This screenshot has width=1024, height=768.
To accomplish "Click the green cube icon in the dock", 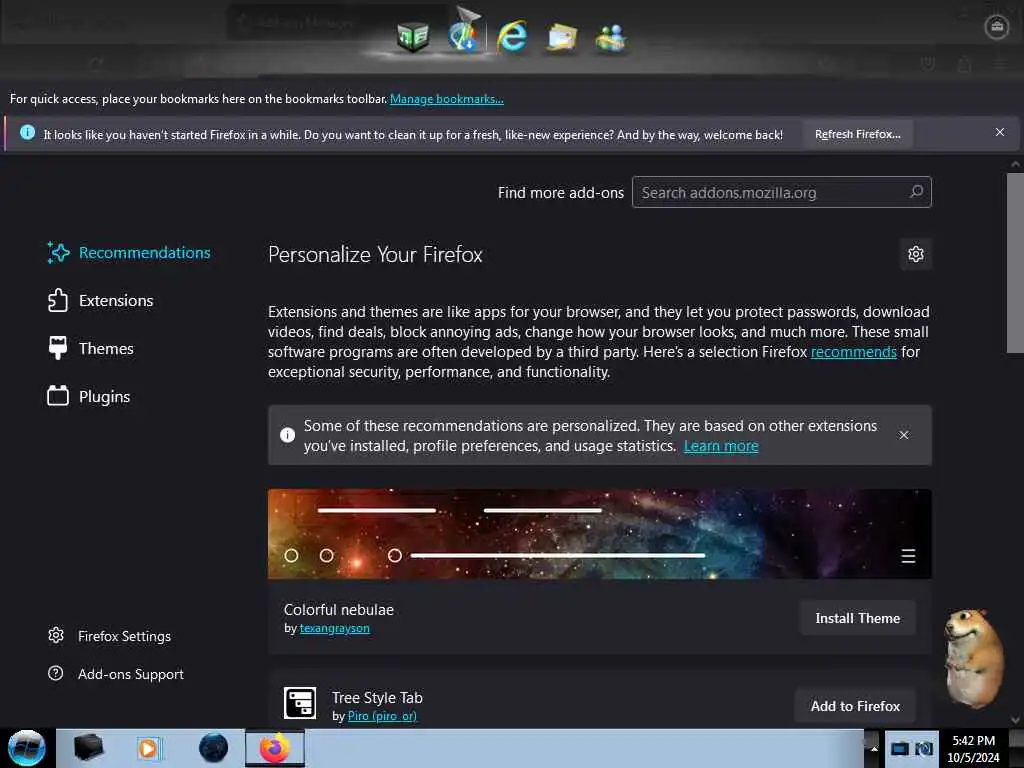I will pos(413,36).
